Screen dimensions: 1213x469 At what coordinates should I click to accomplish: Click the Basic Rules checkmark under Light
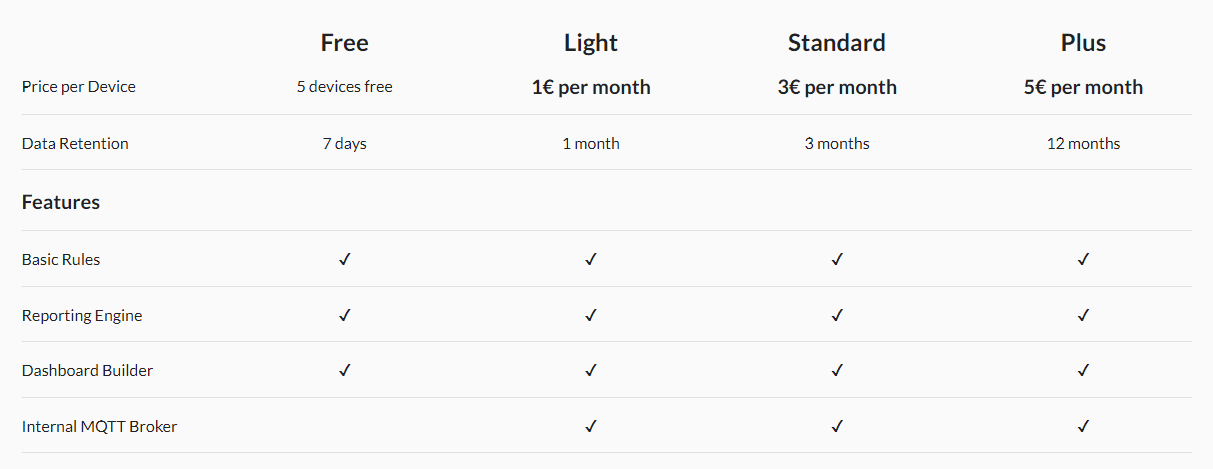pyautogui.click(x=591, y=259)
